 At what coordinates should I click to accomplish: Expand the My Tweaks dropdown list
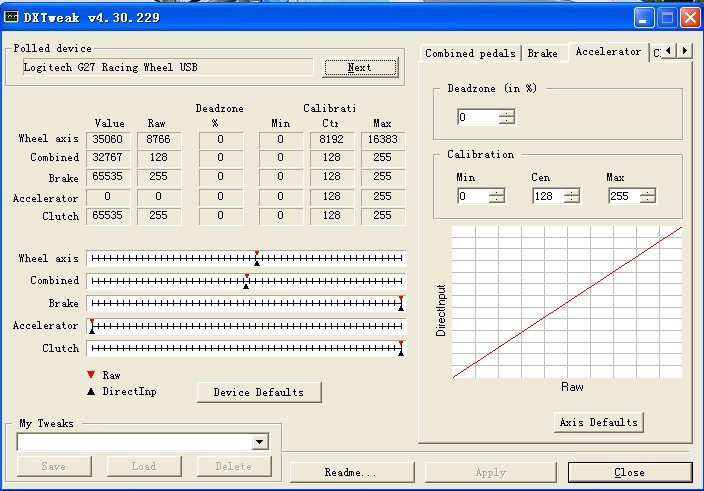pos(260,442)
